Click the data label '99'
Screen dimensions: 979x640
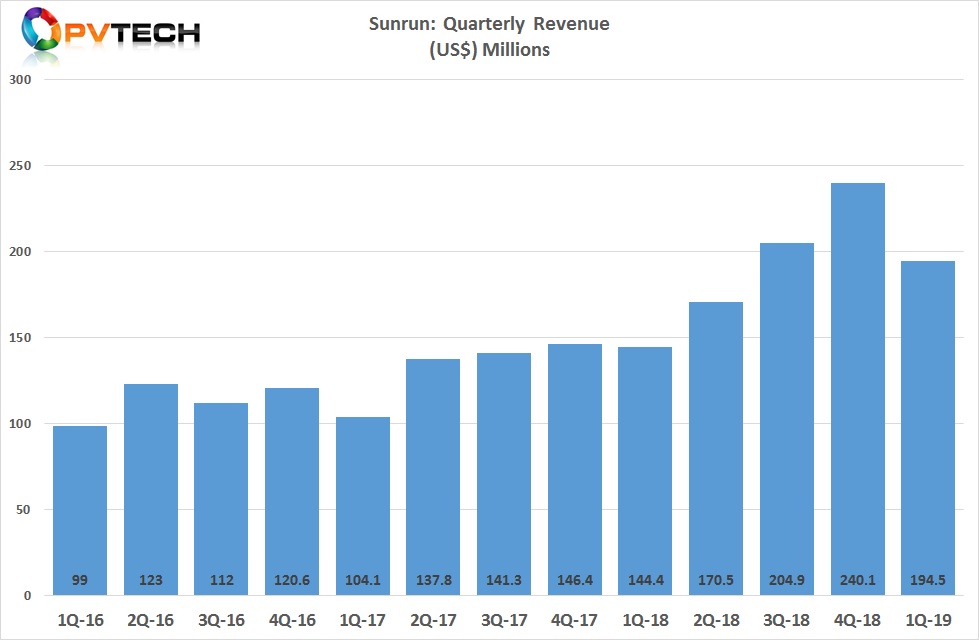[x=80, y=580]
